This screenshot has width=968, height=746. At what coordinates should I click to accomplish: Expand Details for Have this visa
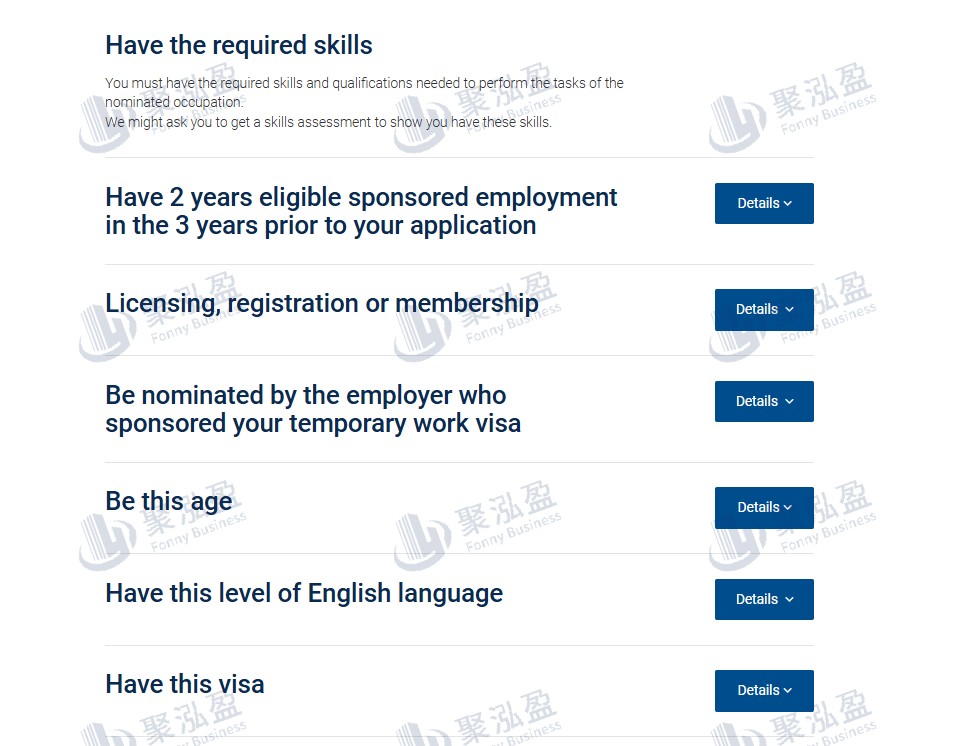764,690
